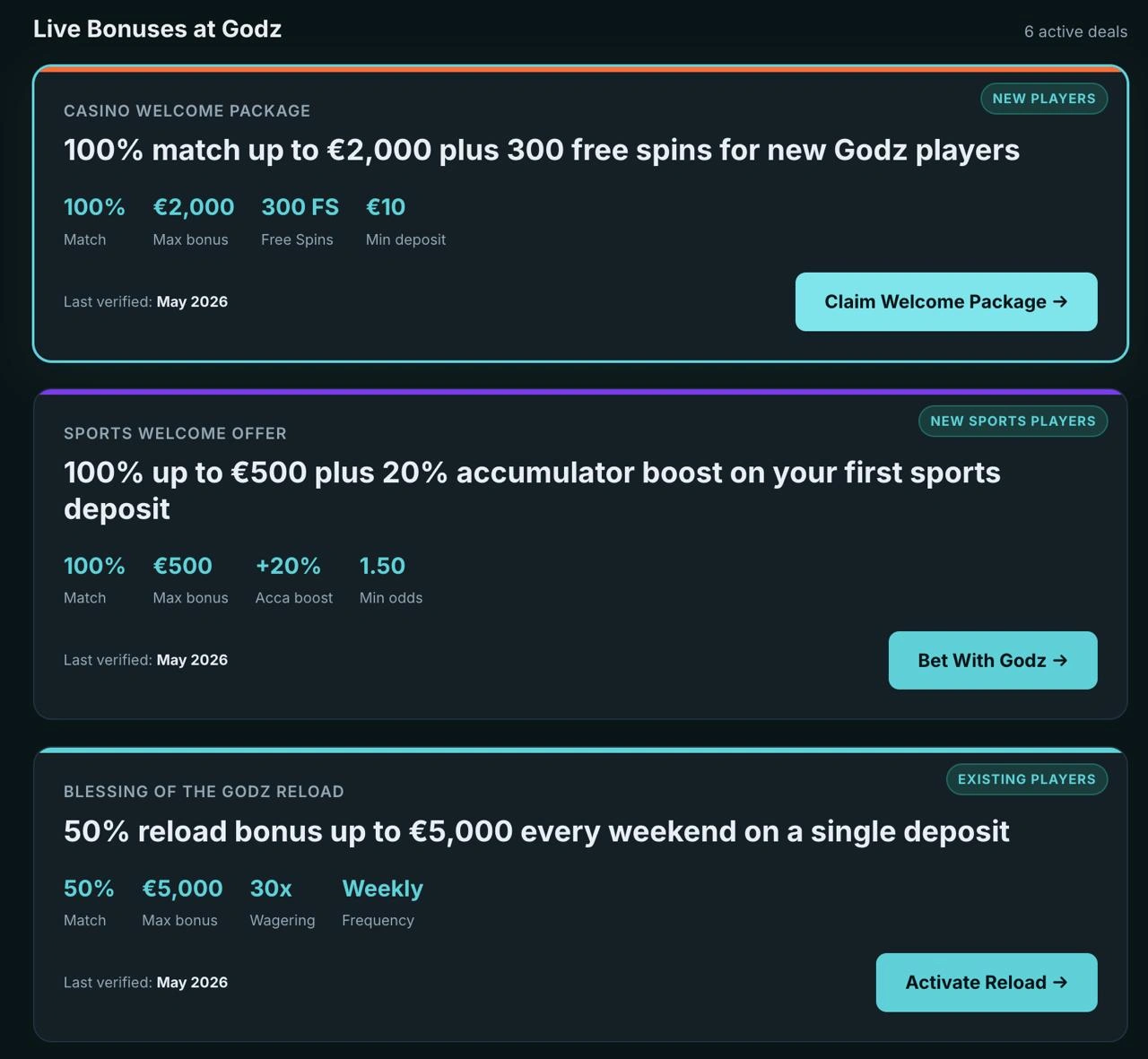Open the sports accumulator boost offer headline
Image resolution: width=1148 pixels, height=1059 pixels.
pos(532,490)
